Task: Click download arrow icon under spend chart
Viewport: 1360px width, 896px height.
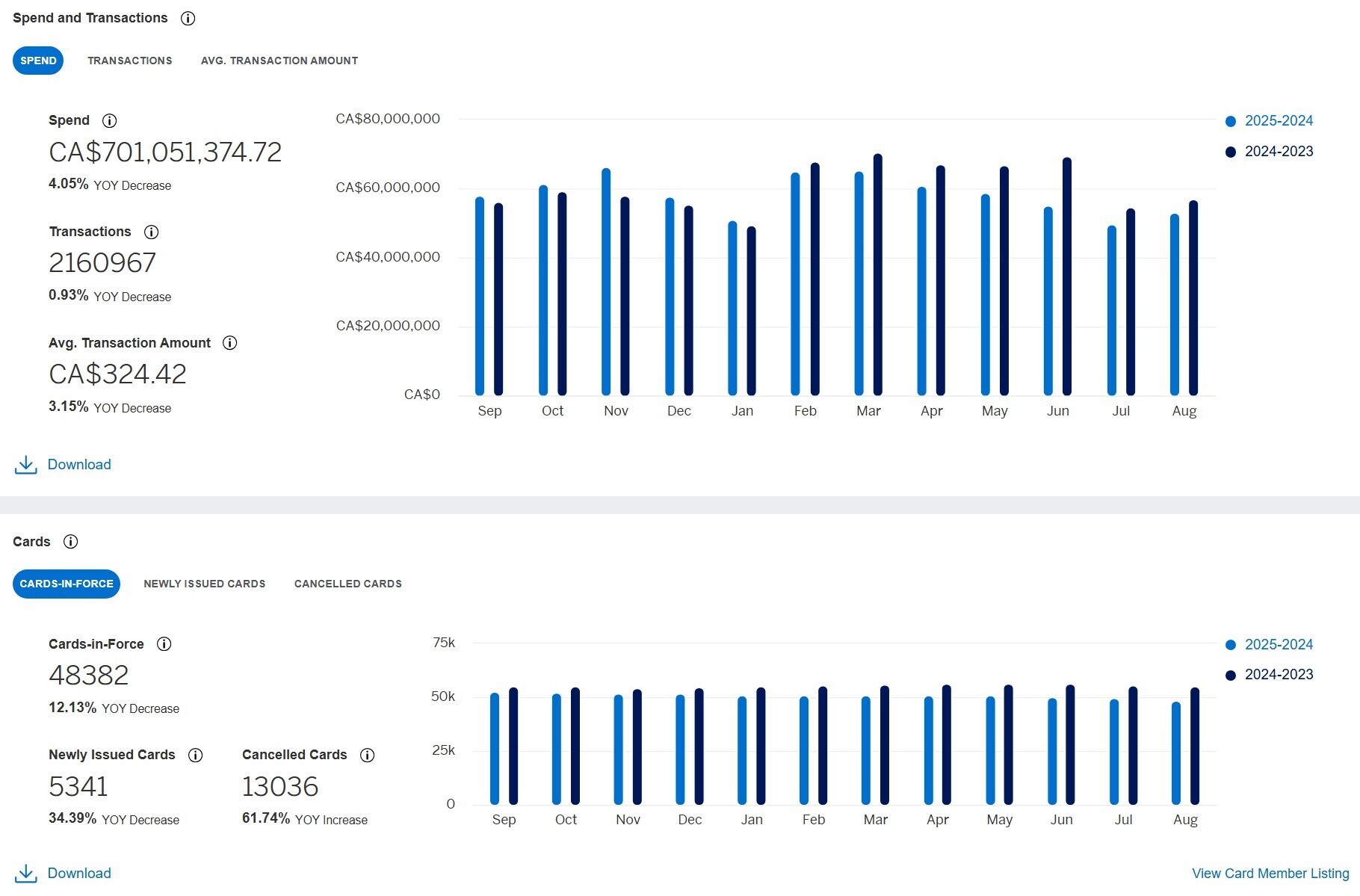Action: [25, 465]
